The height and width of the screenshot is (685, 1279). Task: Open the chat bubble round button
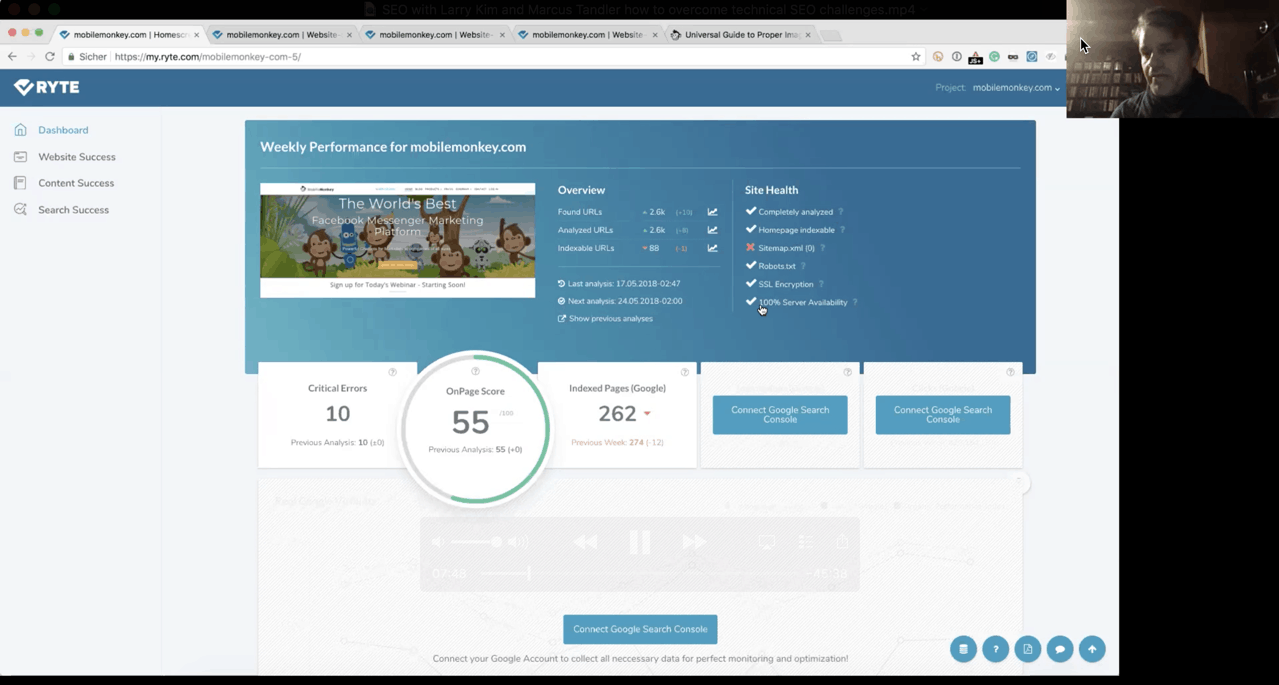coord(1059,649)
